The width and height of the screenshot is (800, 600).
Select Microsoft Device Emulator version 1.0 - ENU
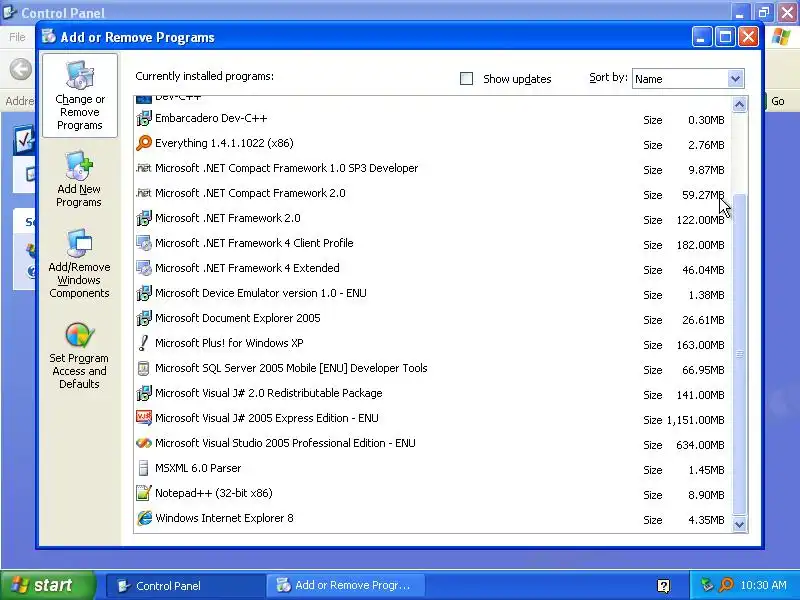433,294
